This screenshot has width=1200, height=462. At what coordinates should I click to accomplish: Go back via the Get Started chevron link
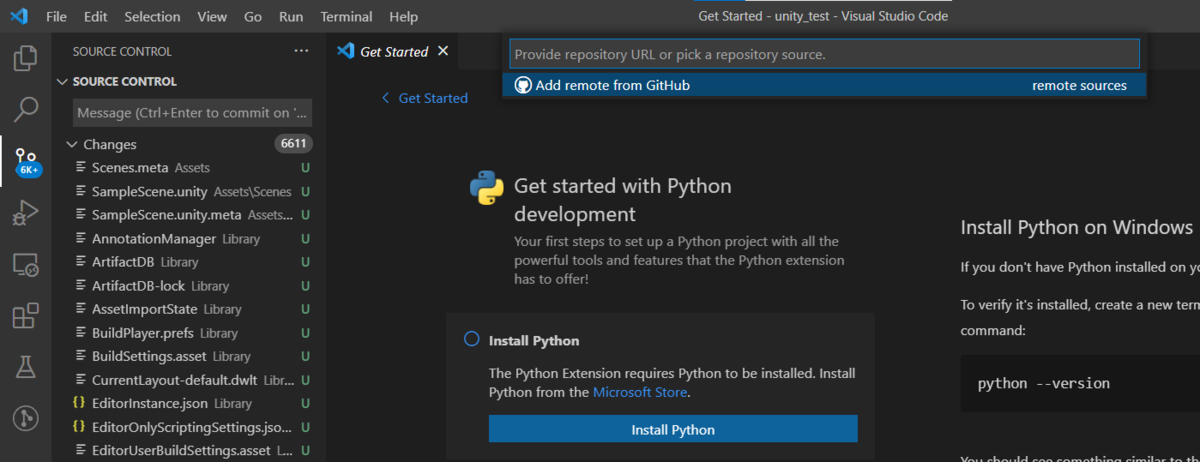click(x=425, y=98)
